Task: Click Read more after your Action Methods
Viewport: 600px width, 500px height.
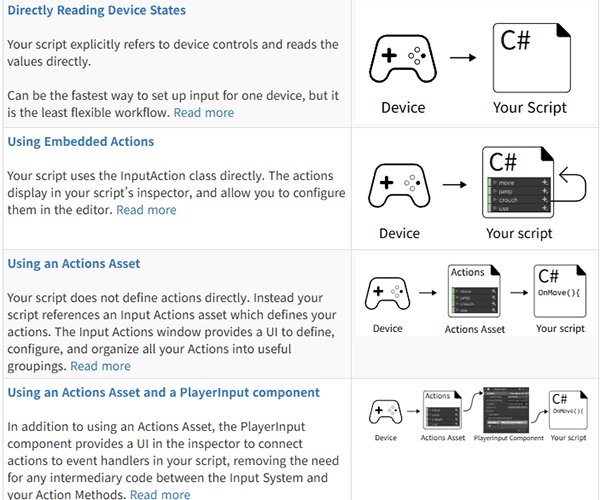Action: (160, 494)
